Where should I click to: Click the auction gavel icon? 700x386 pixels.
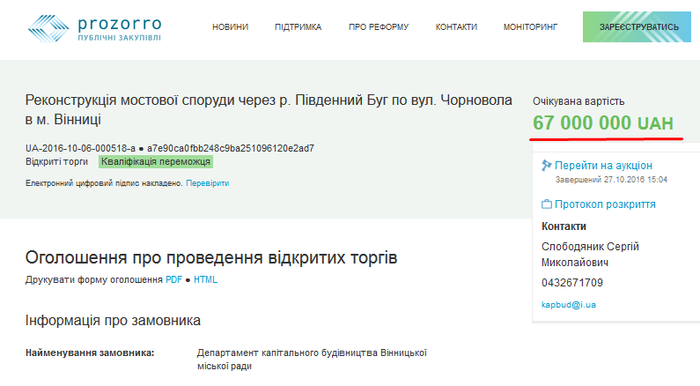tap(546, 166)
